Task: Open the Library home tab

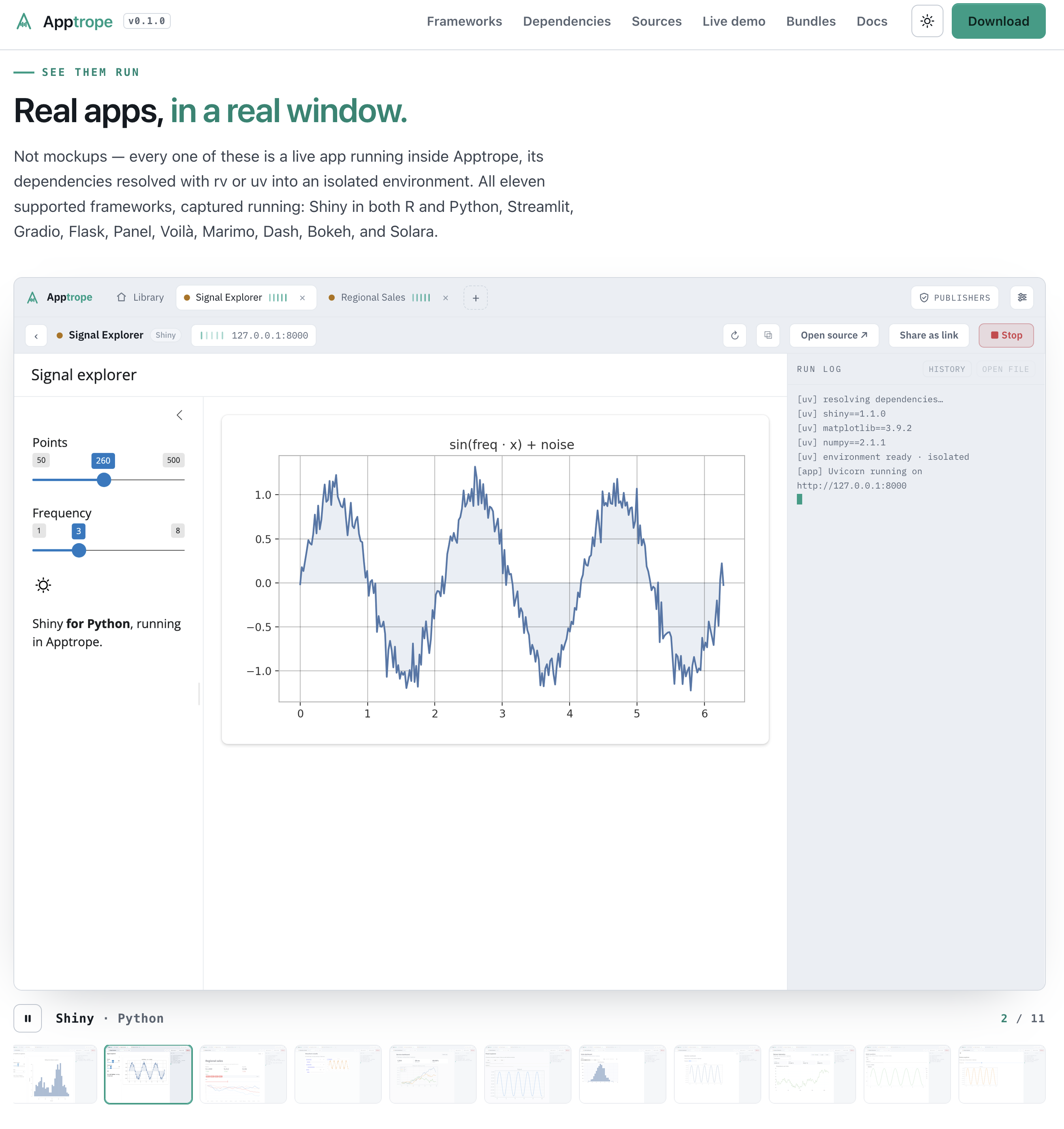Action: [140, 298]
